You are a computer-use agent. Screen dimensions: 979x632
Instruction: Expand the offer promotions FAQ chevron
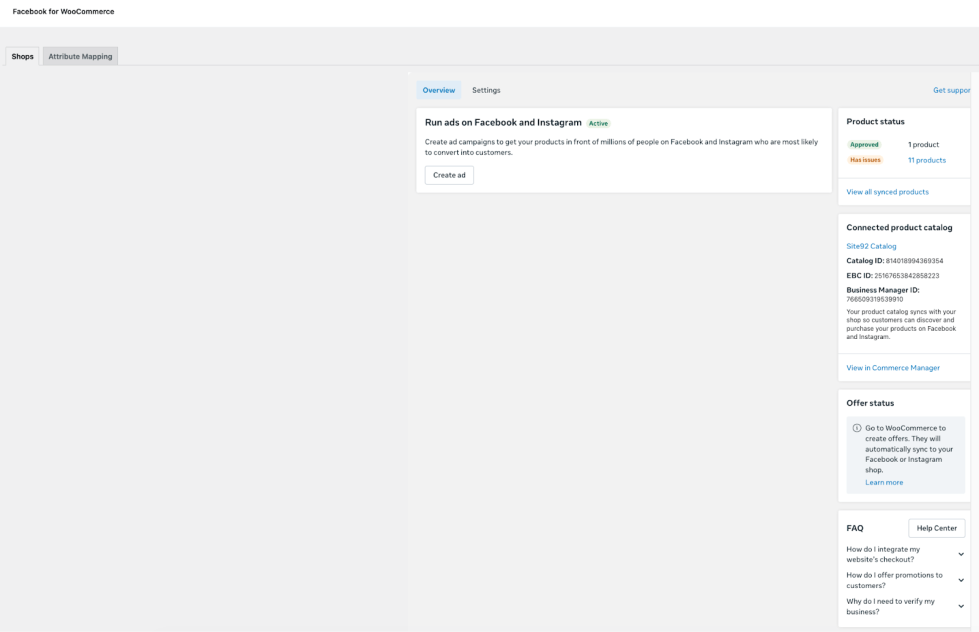[x=961, y=580]
